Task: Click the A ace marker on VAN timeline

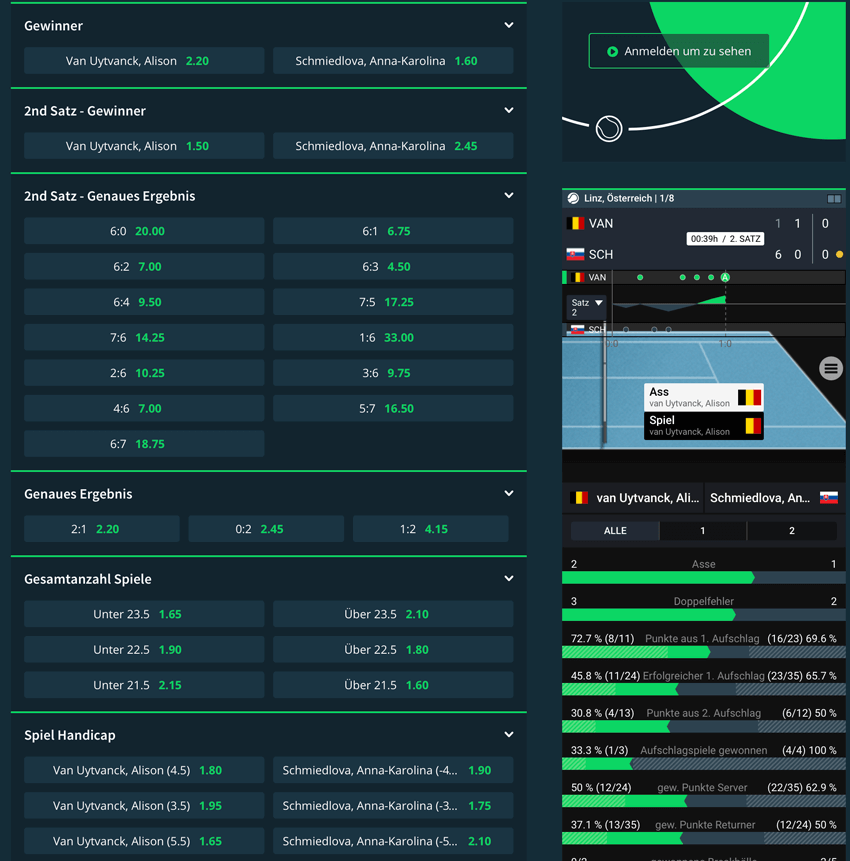Action: tap(725, 277)
